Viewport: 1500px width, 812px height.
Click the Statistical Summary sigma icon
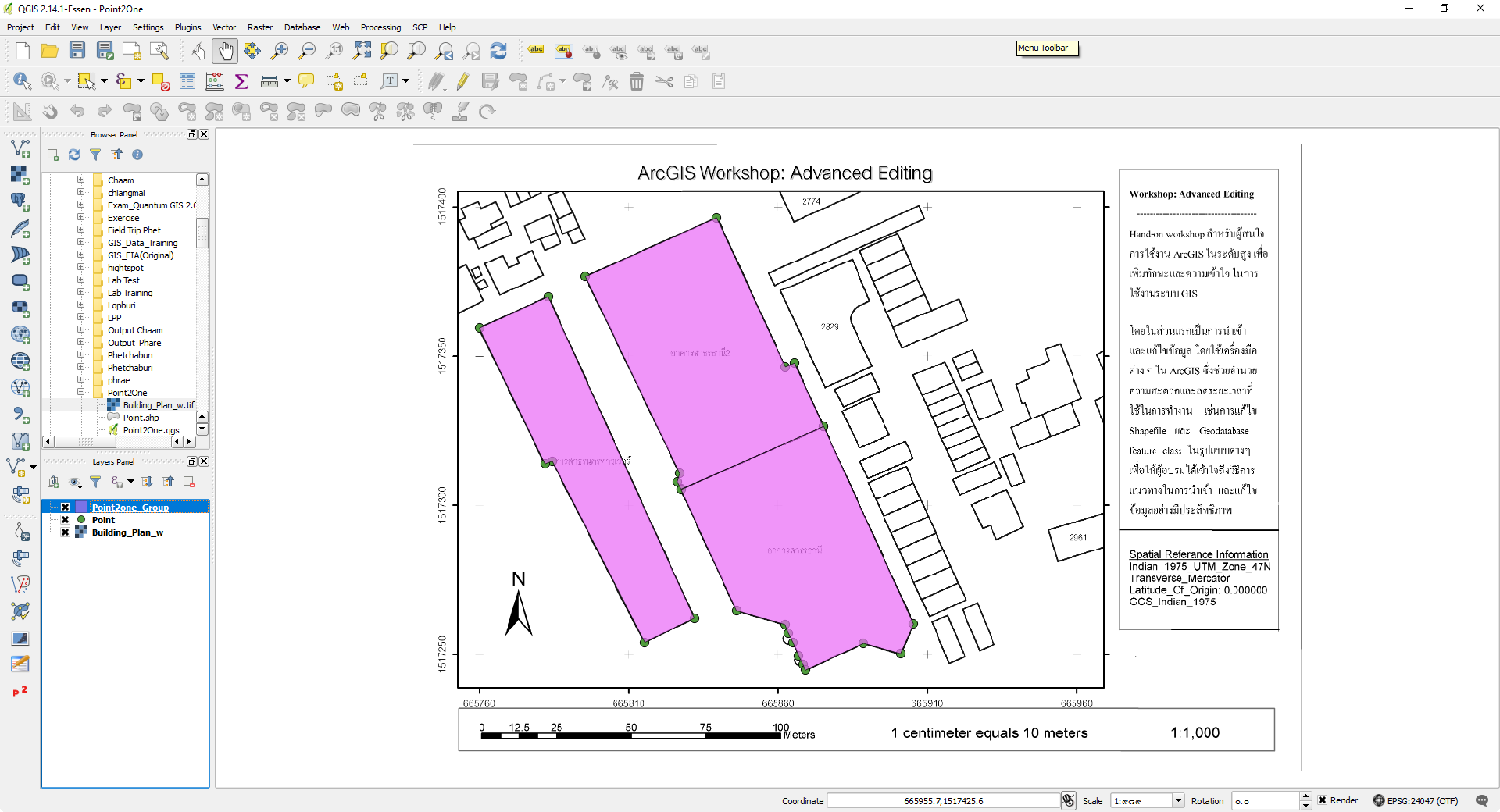(241, 81)
